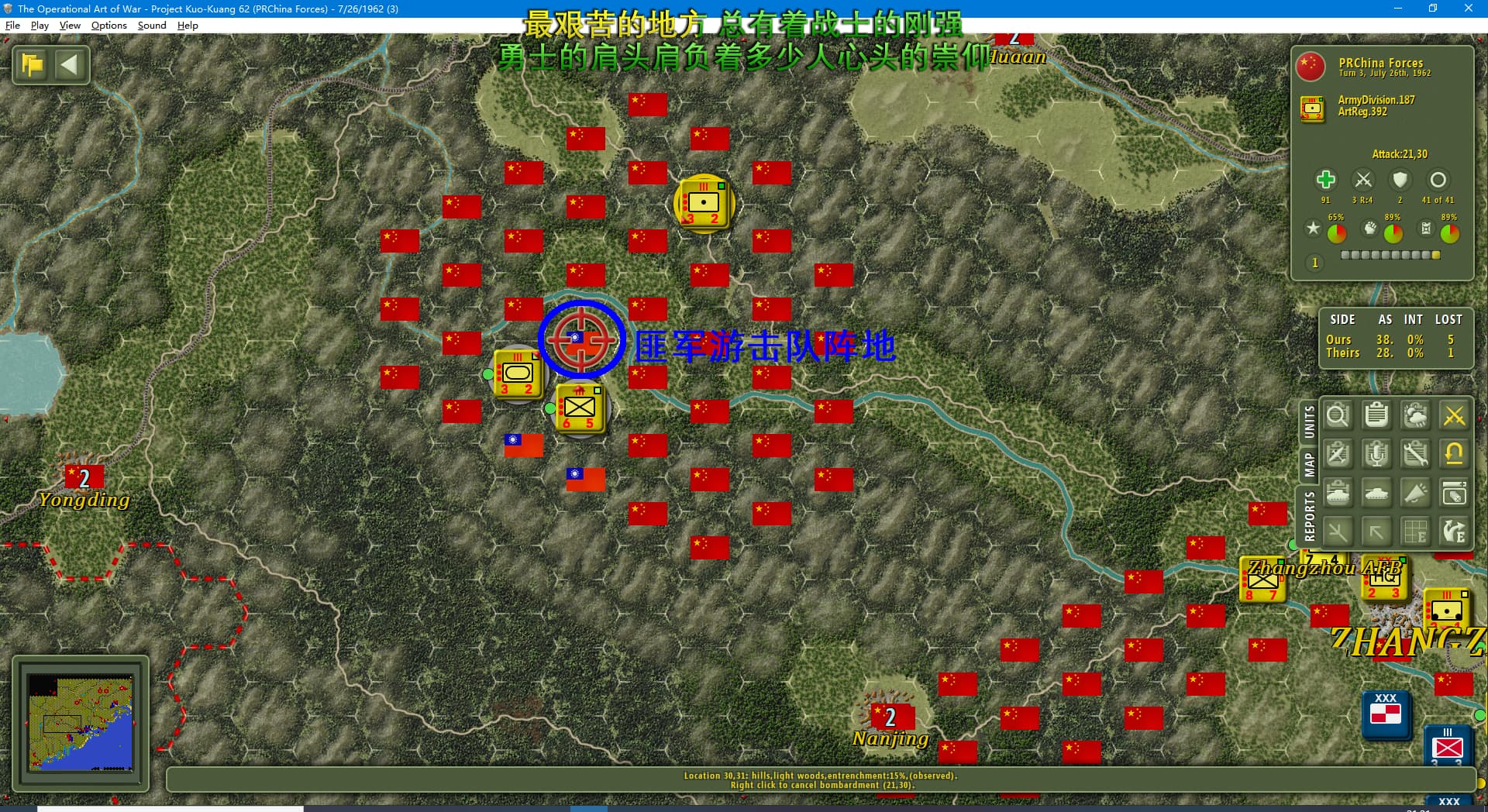Click the plain tank formation icon
This screenshot has height=812, width=1488.
(1376, 493)
